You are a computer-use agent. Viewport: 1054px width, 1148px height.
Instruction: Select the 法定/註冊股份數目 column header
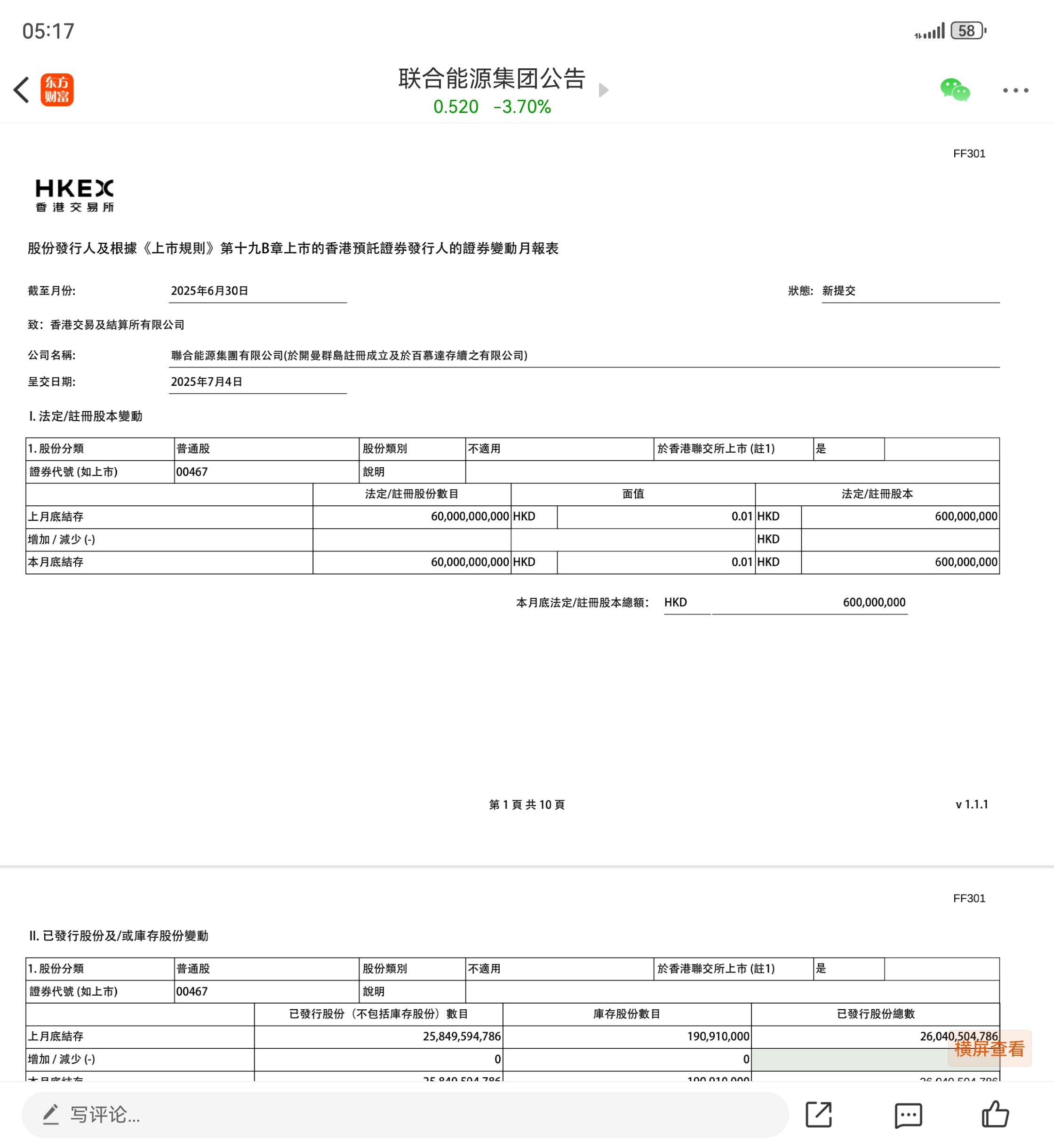coord(412,494)
